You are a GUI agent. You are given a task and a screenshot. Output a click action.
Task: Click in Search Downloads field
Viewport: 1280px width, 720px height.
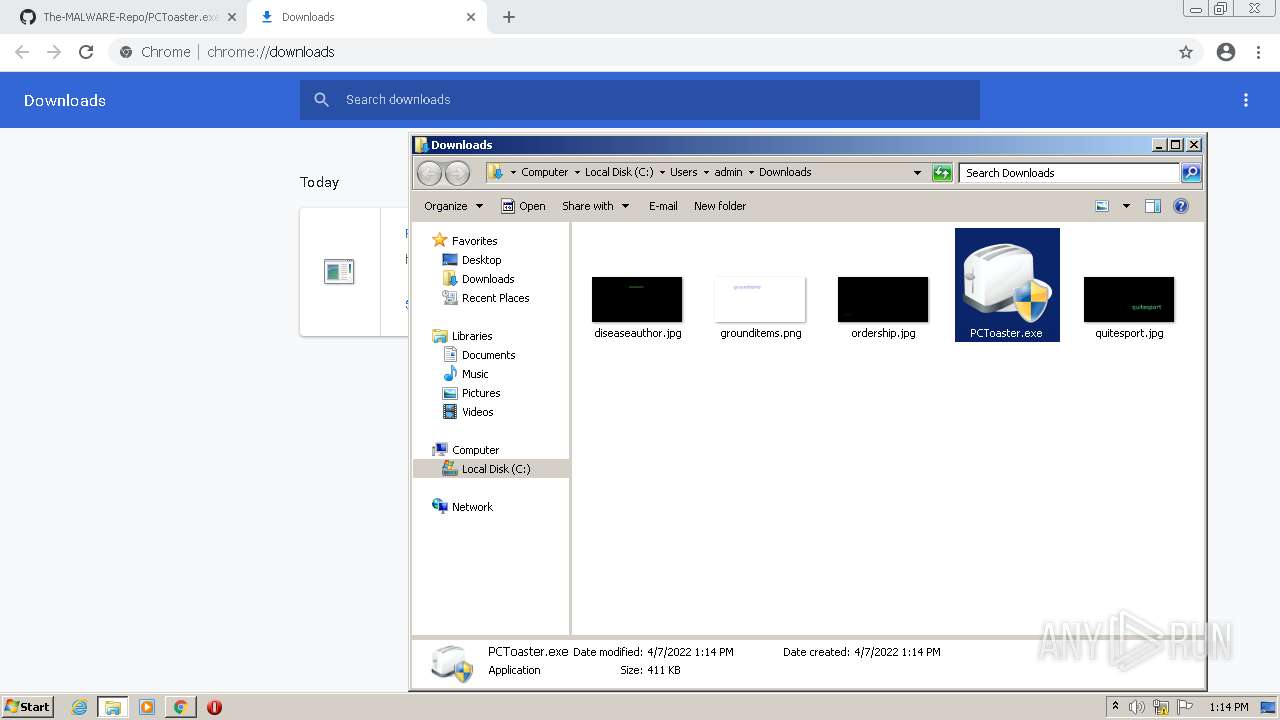pos(1069,173)
